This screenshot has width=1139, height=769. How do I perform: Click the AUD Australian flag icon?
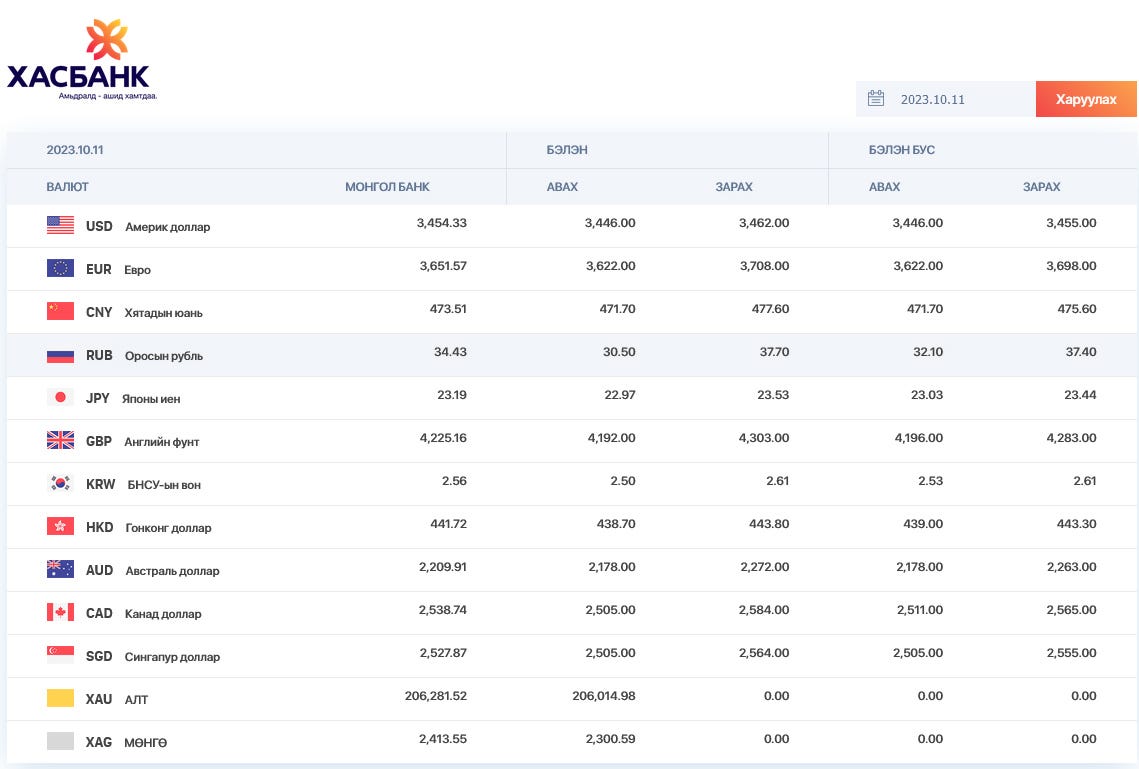coord(60,569)
